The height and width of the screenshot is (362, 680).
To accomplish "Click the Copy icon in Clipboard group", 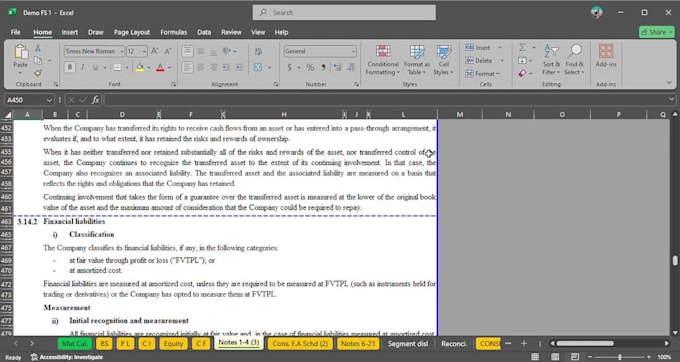I will pyautogui.click(x=38, y=60).
